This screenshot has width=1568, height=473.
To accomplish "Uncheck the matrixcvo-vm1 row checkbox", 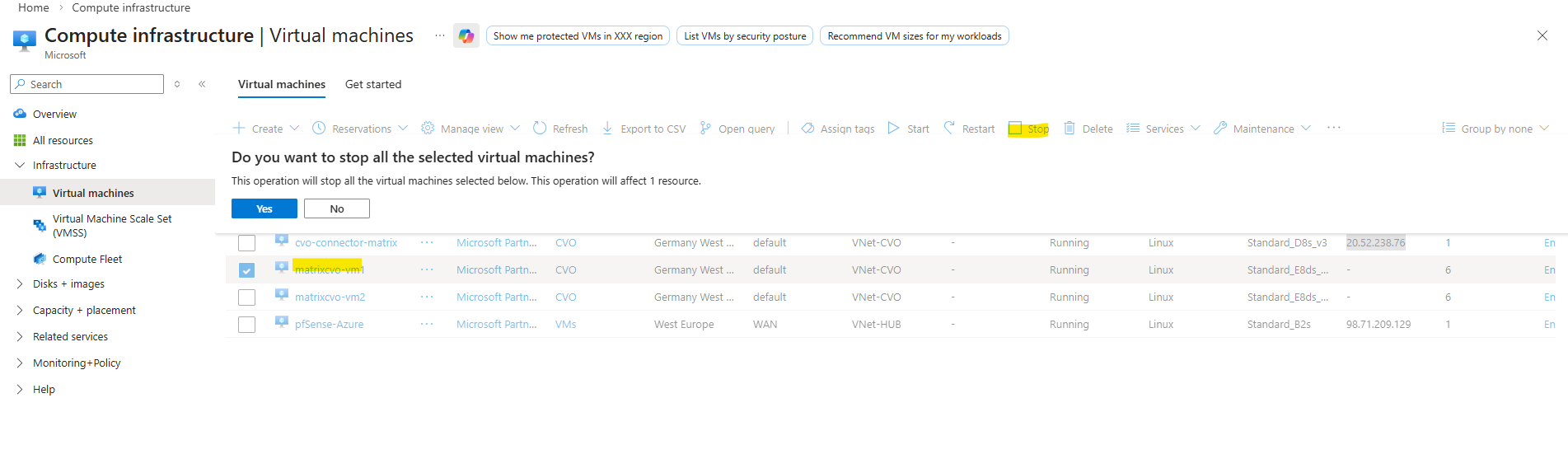I will pos(246,270).
